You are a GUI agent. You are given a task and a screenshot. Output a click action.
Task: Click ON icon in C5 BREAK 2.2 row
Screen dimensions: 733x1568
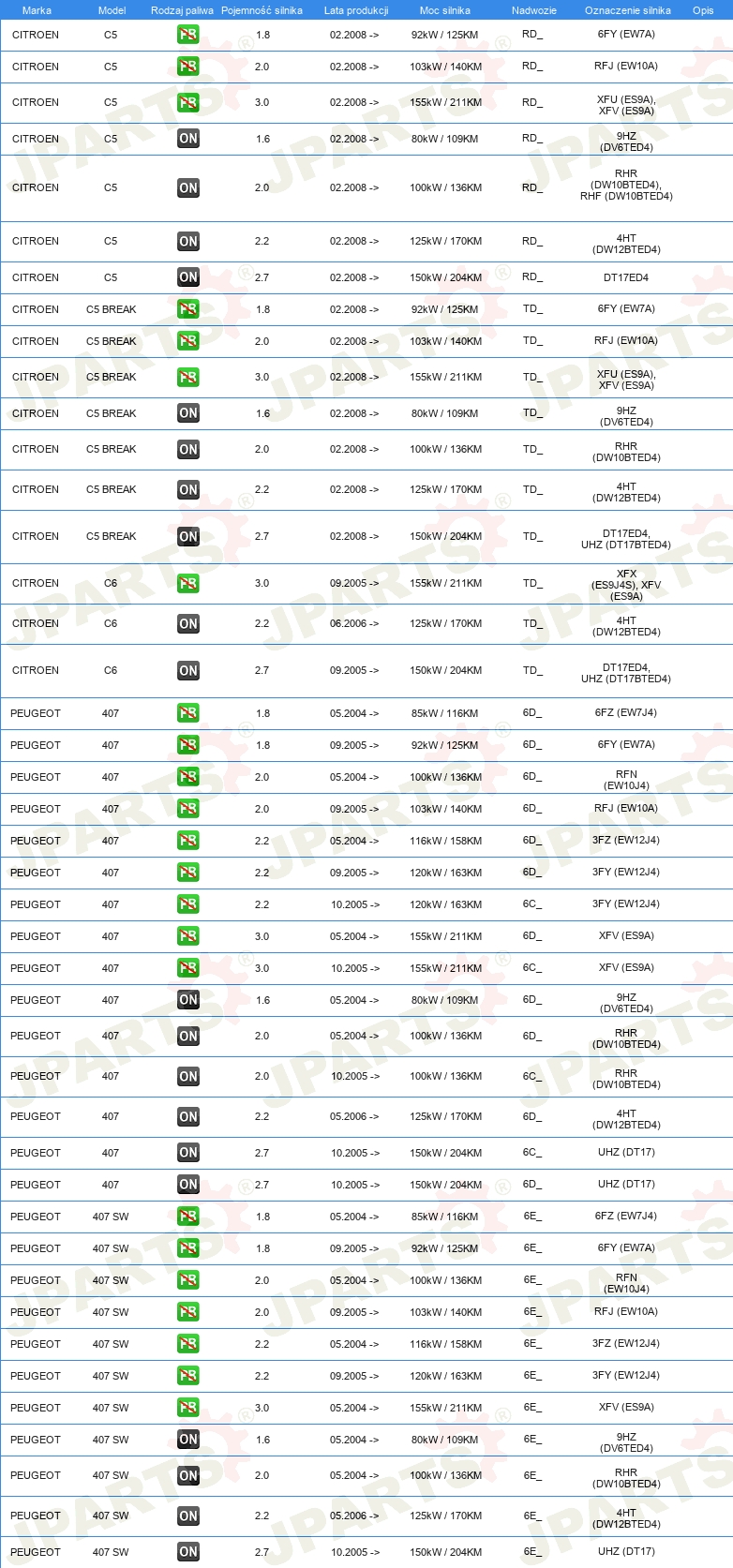tap(188, 489)
